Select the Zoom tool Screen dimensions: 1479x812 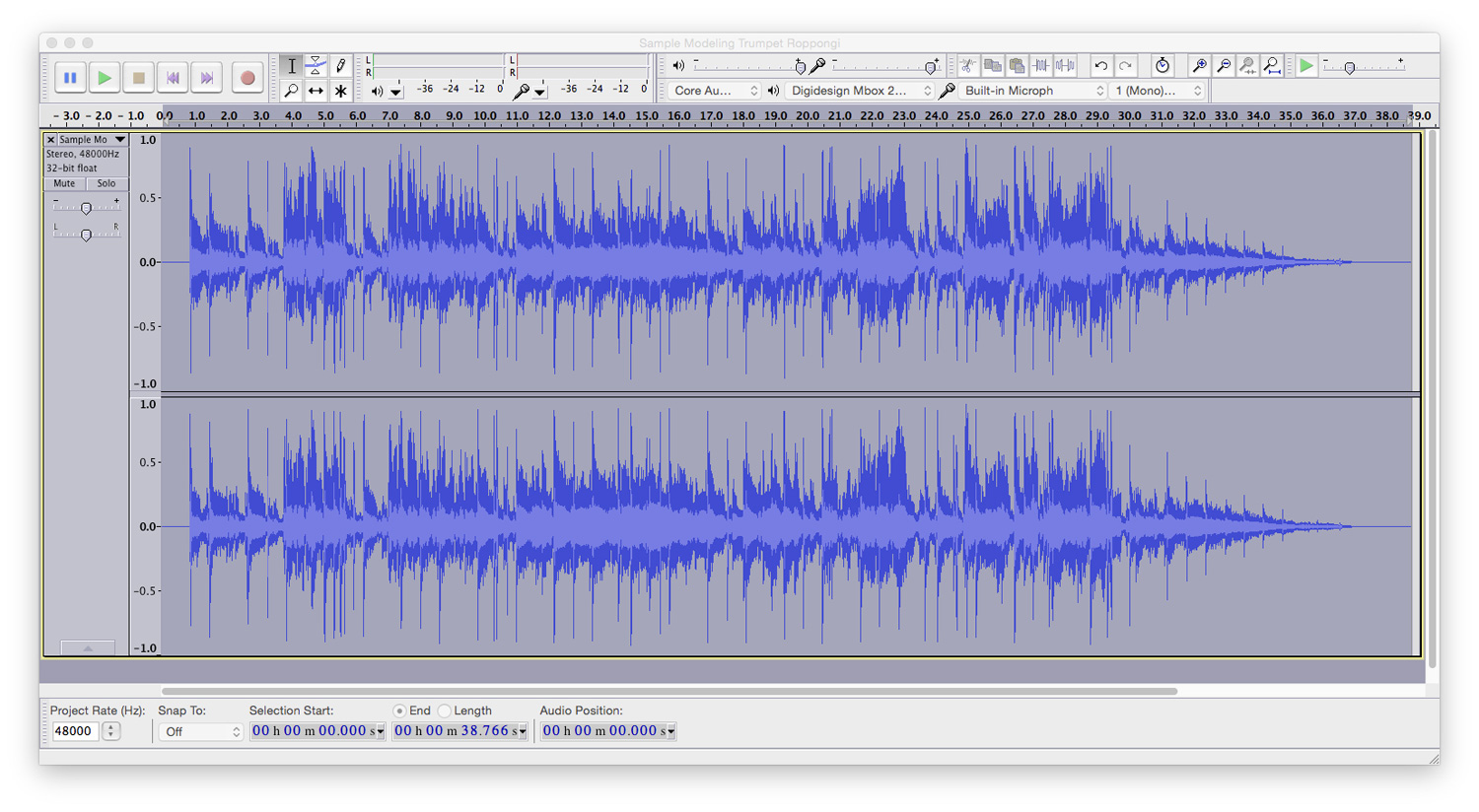click(292, 90)
